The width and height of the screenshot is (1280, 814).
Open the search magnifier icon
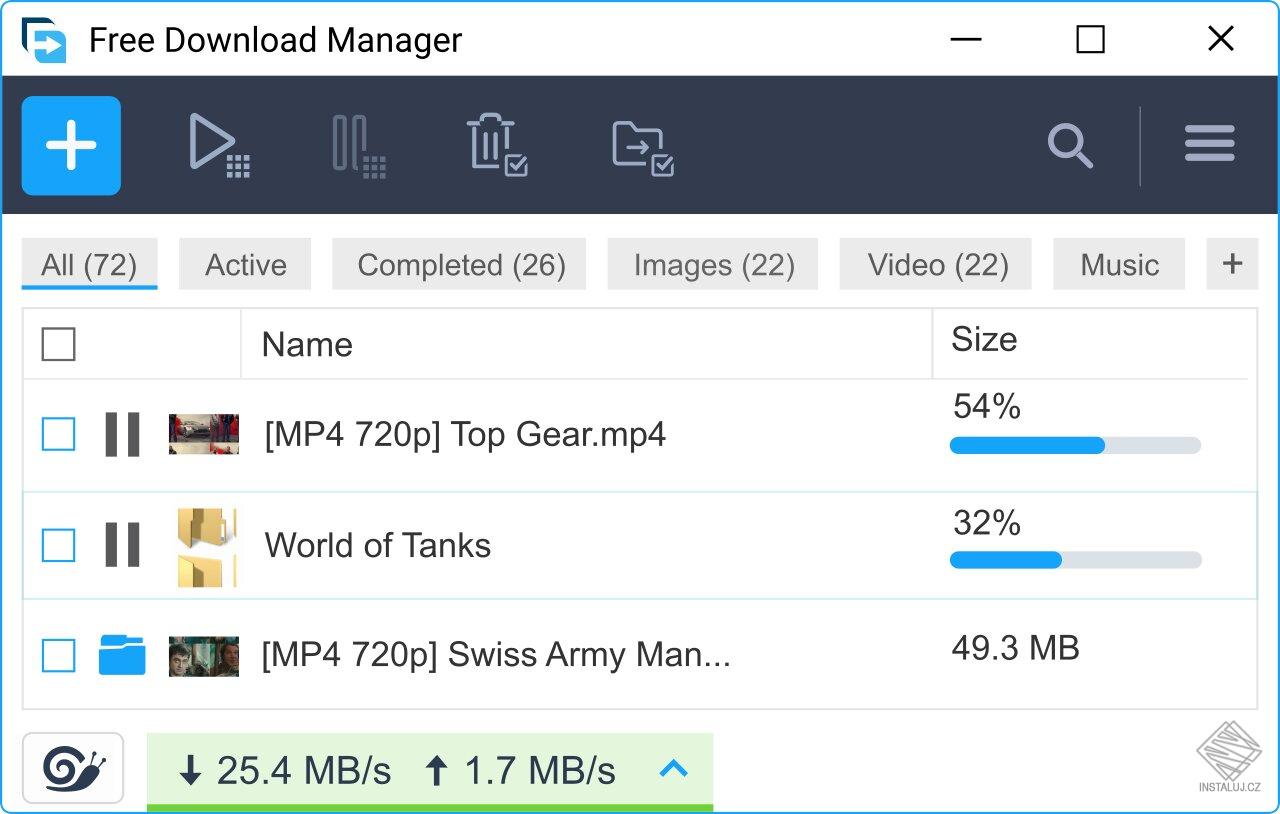click(1069, 146)
